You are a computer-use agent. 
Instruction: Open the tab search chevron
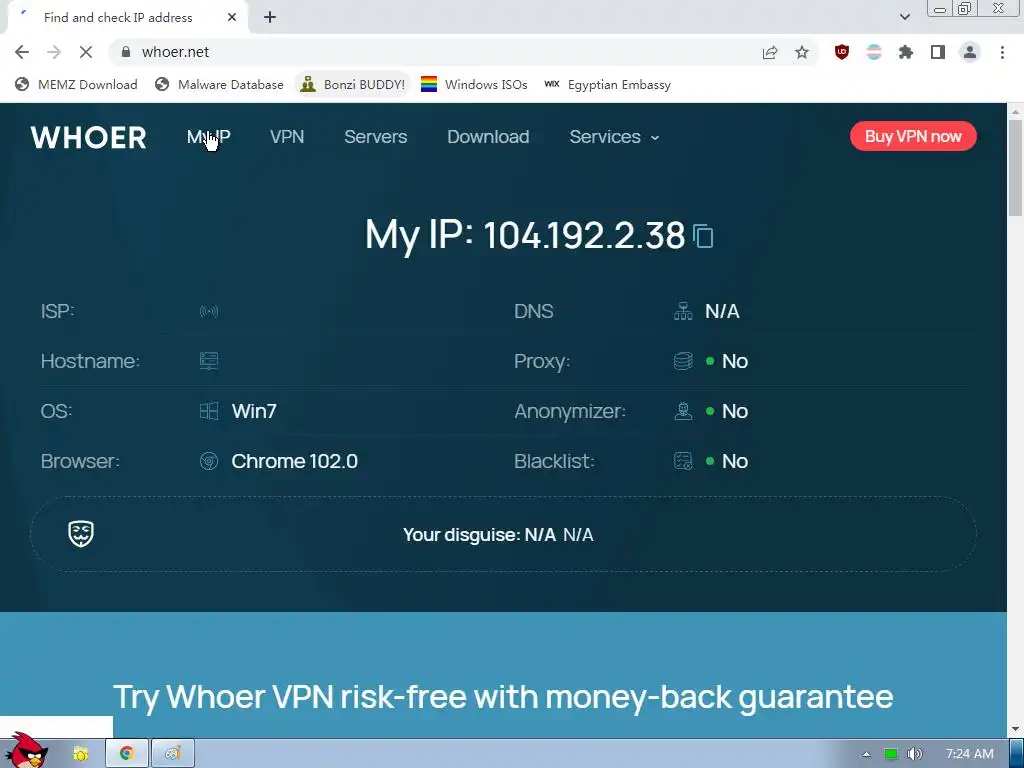pyautogui.click(x=904, y=17)
